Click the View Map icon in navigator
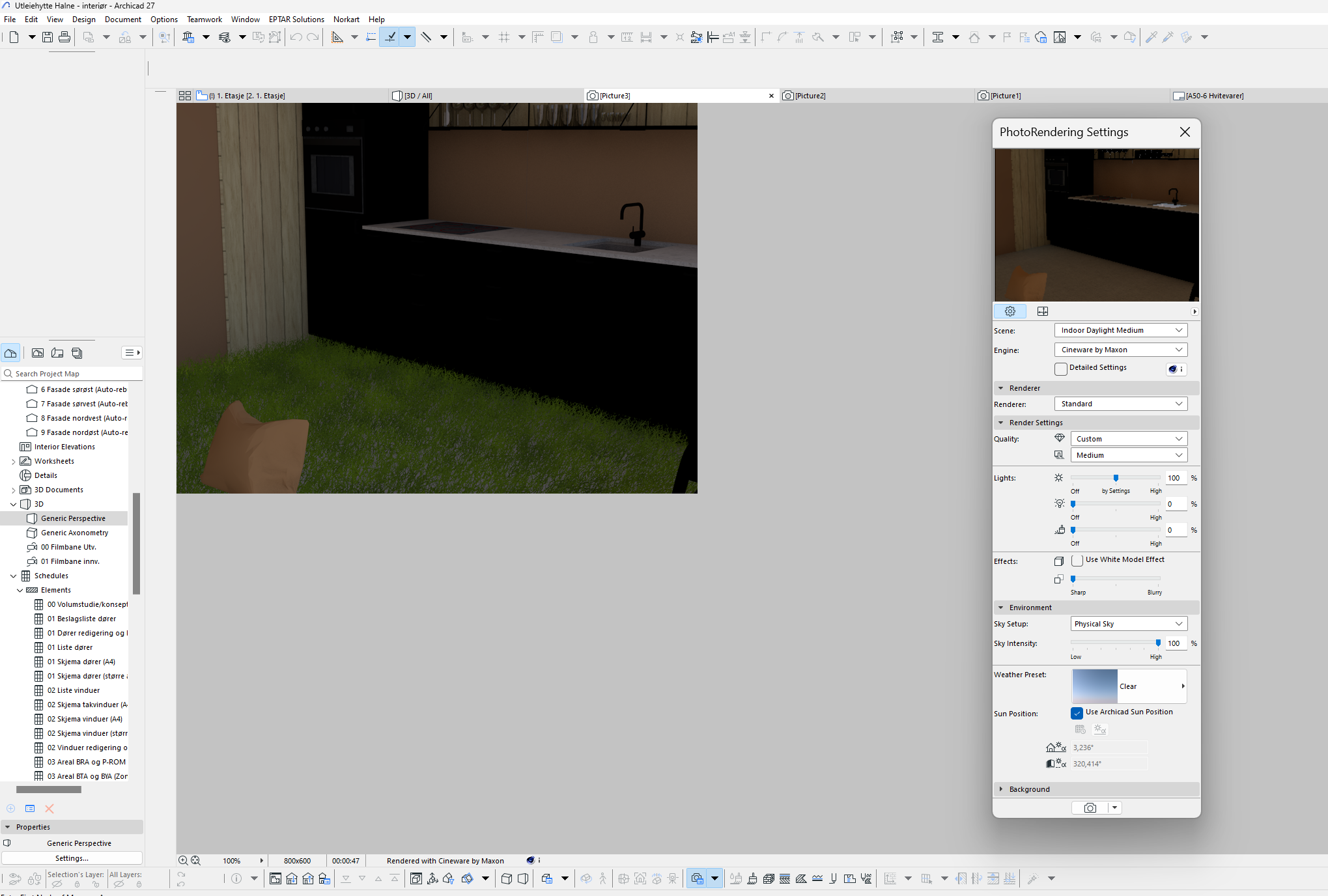 pyautogui.click(x=38, y=353)
